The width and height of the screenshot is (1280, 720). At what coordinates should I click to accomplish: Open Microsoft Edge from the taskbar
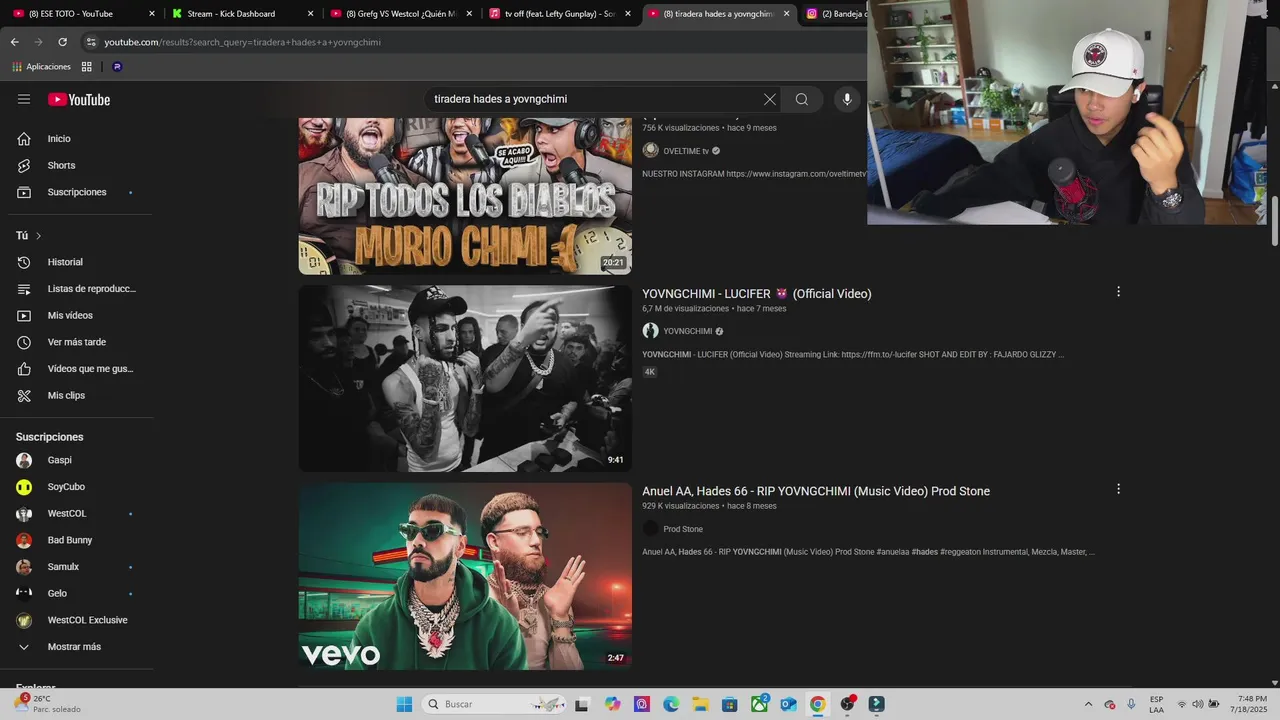671,704
